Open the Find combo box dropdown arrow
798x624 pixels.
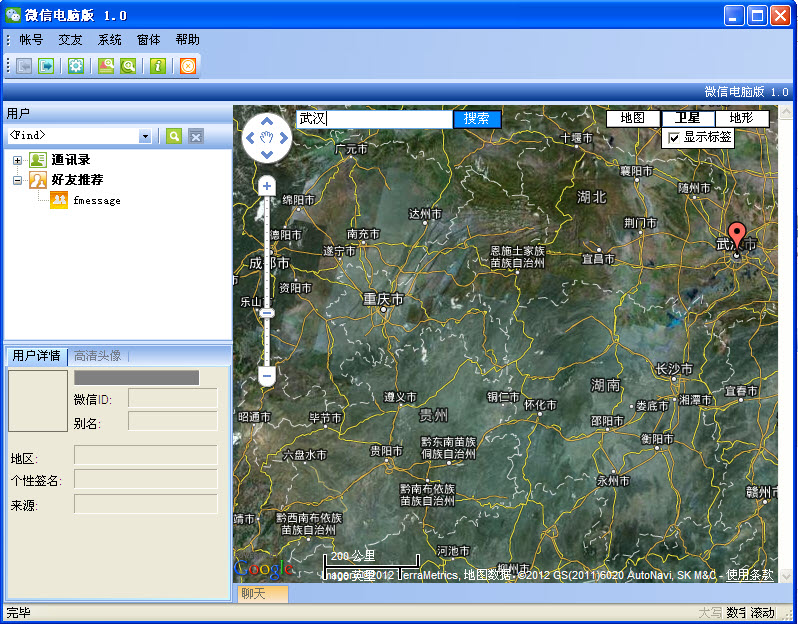pos(145,136)
